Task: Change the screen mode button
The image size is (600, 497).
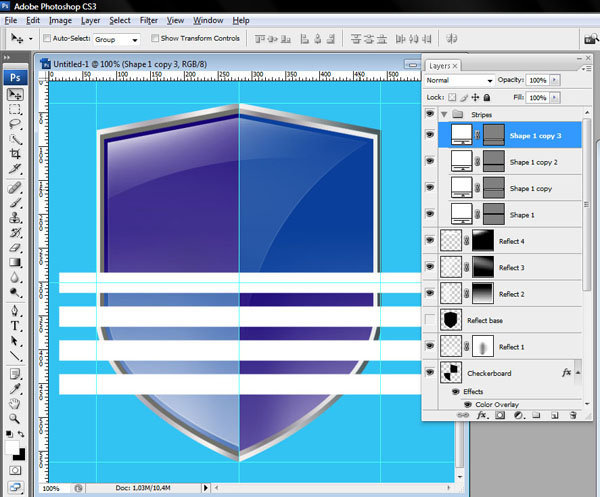Action: point(15,487)
